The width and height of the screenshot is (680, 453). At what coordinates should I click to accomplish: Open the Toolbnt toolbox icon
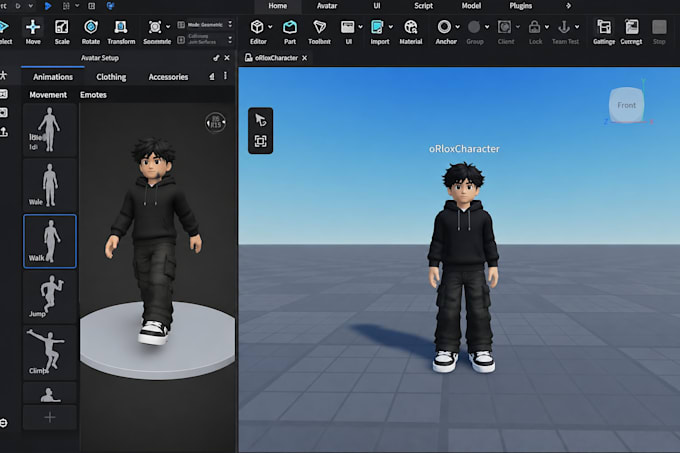coord(319,27)
